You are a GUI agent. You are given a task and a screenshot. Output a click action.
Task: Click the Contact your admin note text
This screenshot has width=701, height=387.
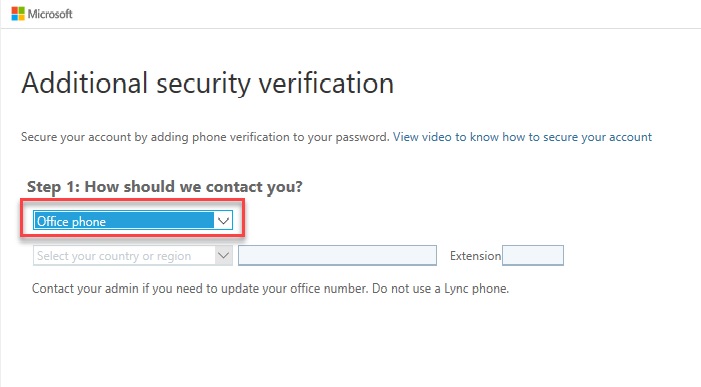pos(270,289)
